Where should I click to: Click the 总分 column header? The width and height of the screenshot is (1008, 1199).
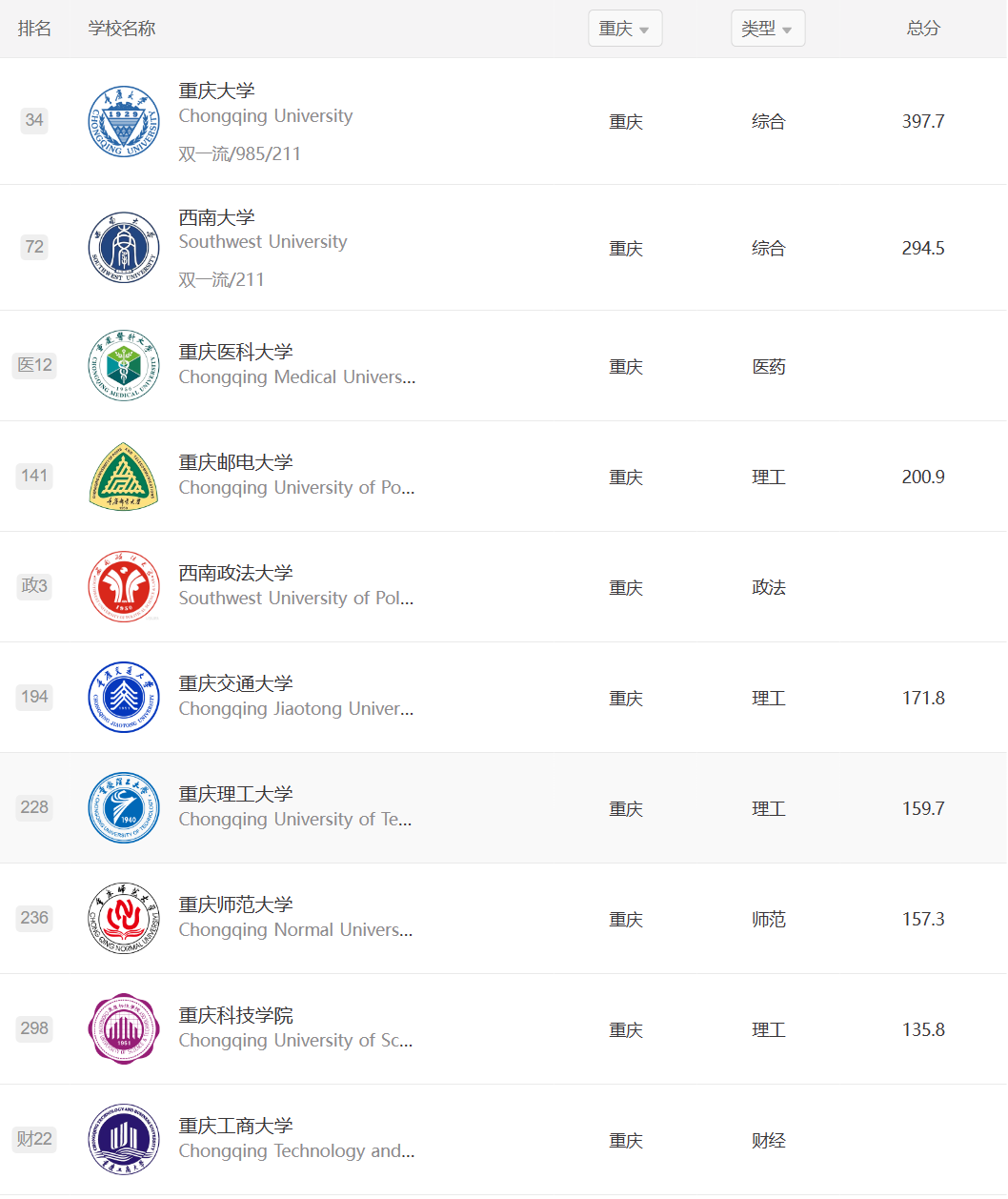coord(923,29)
